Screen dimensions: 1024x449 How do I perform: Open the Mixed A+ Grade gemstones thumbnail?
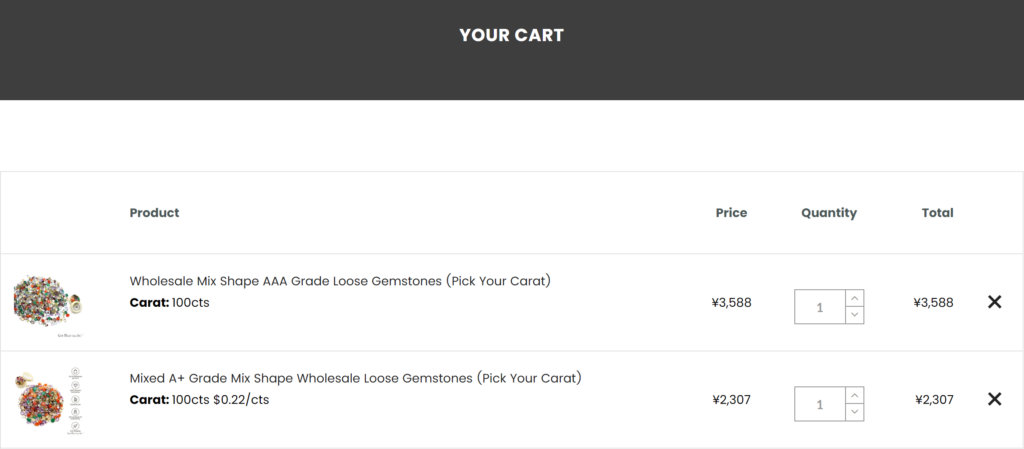pos(48,400)
